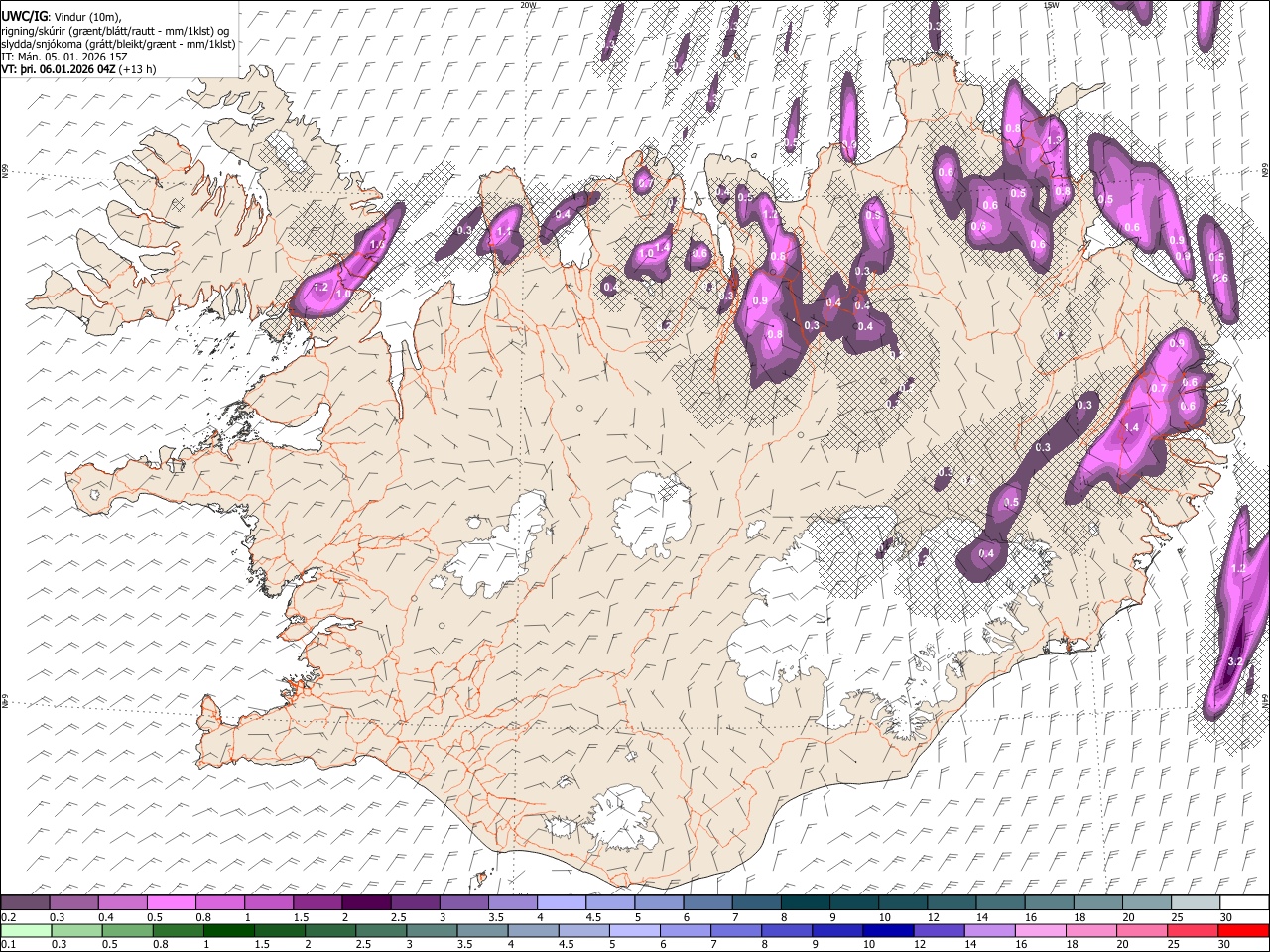Click the round white Hofsjökull glacier in central Iceland
1270x952 pixels.
(651, 514)
